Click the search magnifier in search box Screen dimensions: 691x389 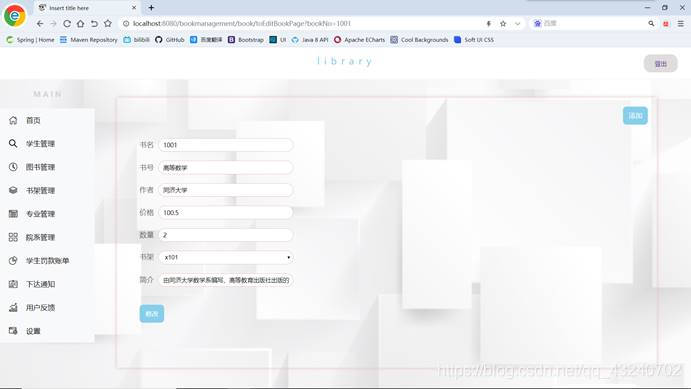tap(651, 23)
